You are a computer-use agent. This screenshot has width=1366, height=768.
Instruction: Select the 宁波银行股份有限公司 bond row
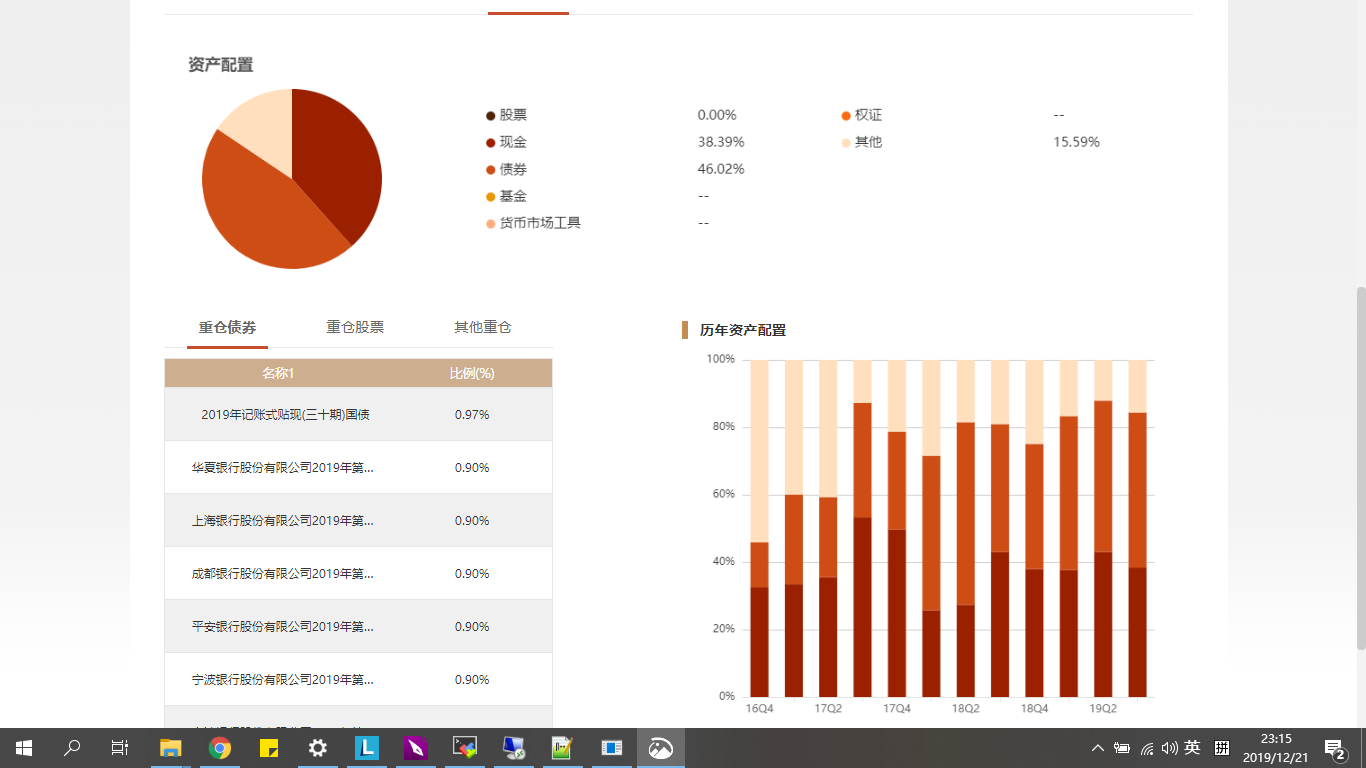(x=358, y=679)
